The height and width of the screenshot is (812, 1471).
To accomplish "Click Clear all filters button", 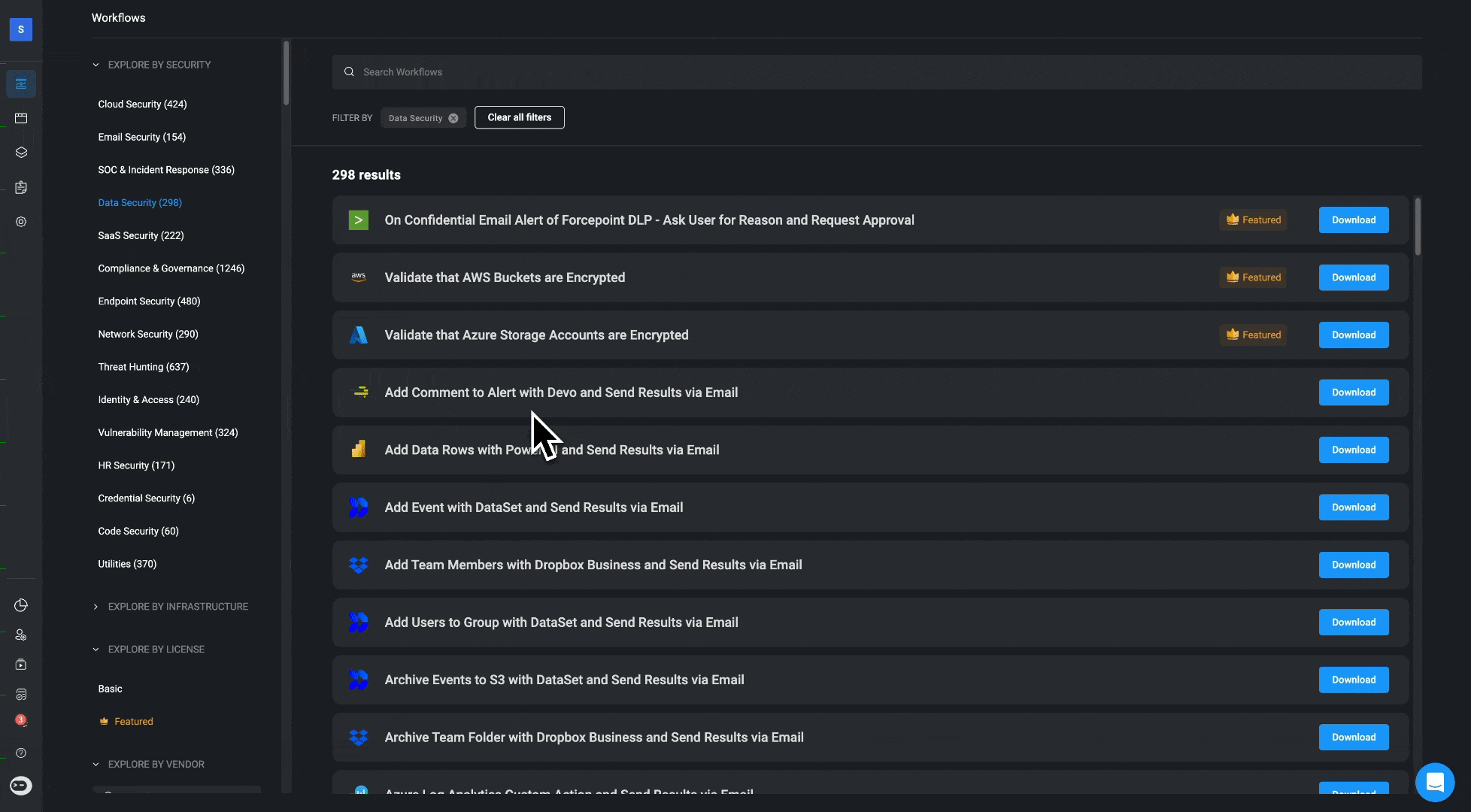I will (520, 117).
